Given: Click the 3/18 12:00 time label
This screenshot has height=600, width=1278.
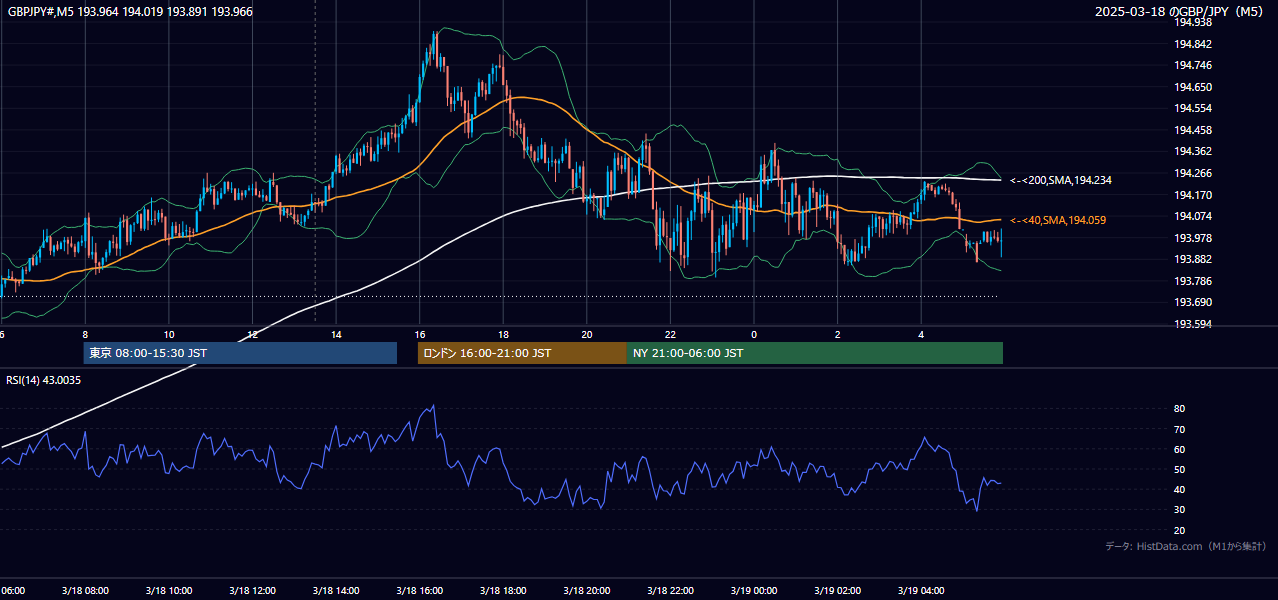Looking at the screenshot, I should point(252,591).
